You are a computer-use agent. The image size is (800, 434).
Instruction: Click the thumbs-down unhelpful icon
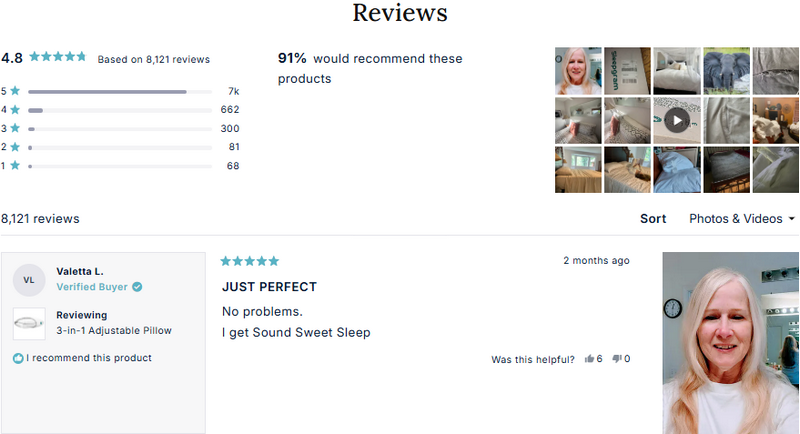click(x=617, y=359)
